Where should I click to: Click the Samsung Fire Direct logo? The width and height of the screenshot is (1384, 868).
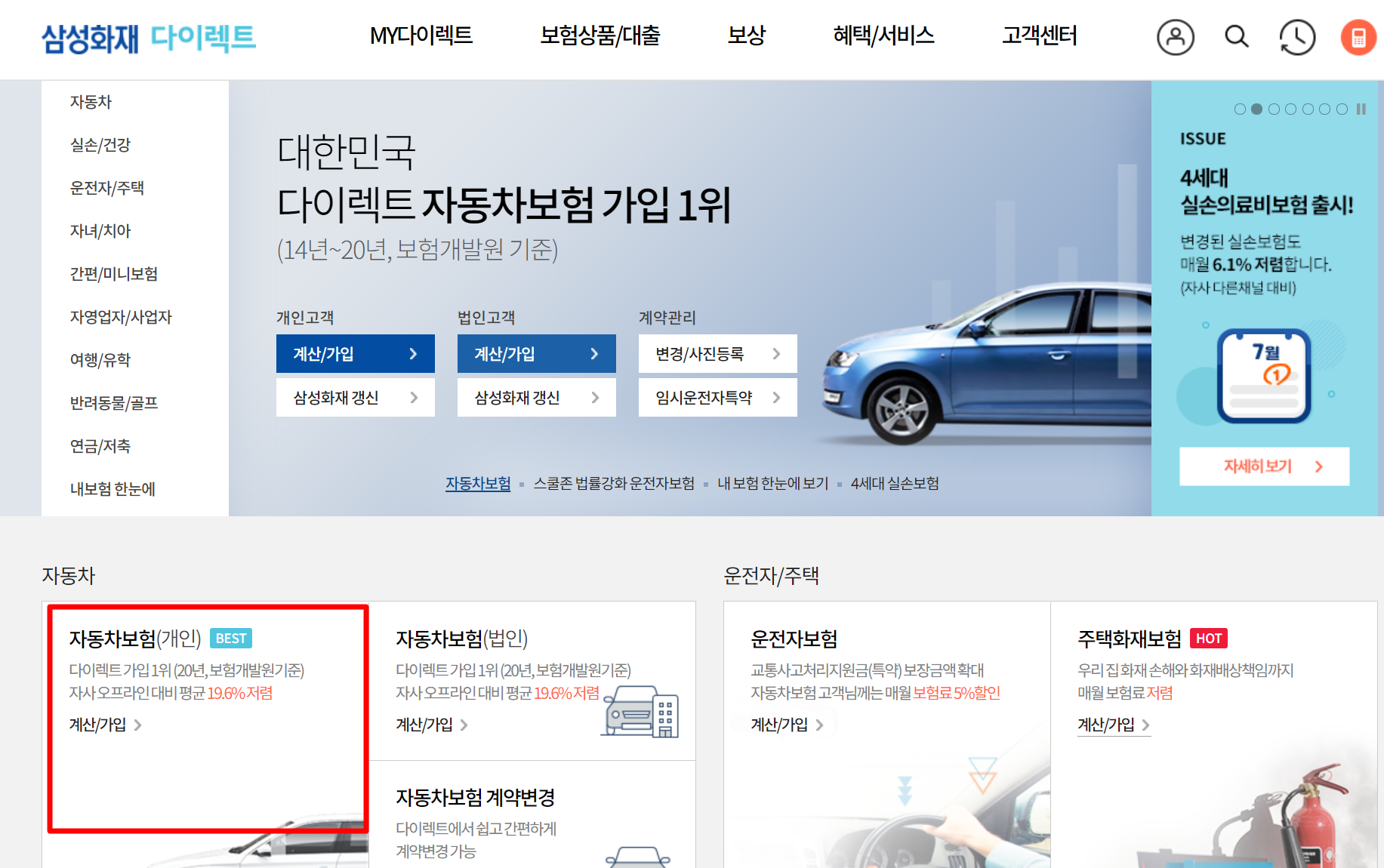point(149,38)
